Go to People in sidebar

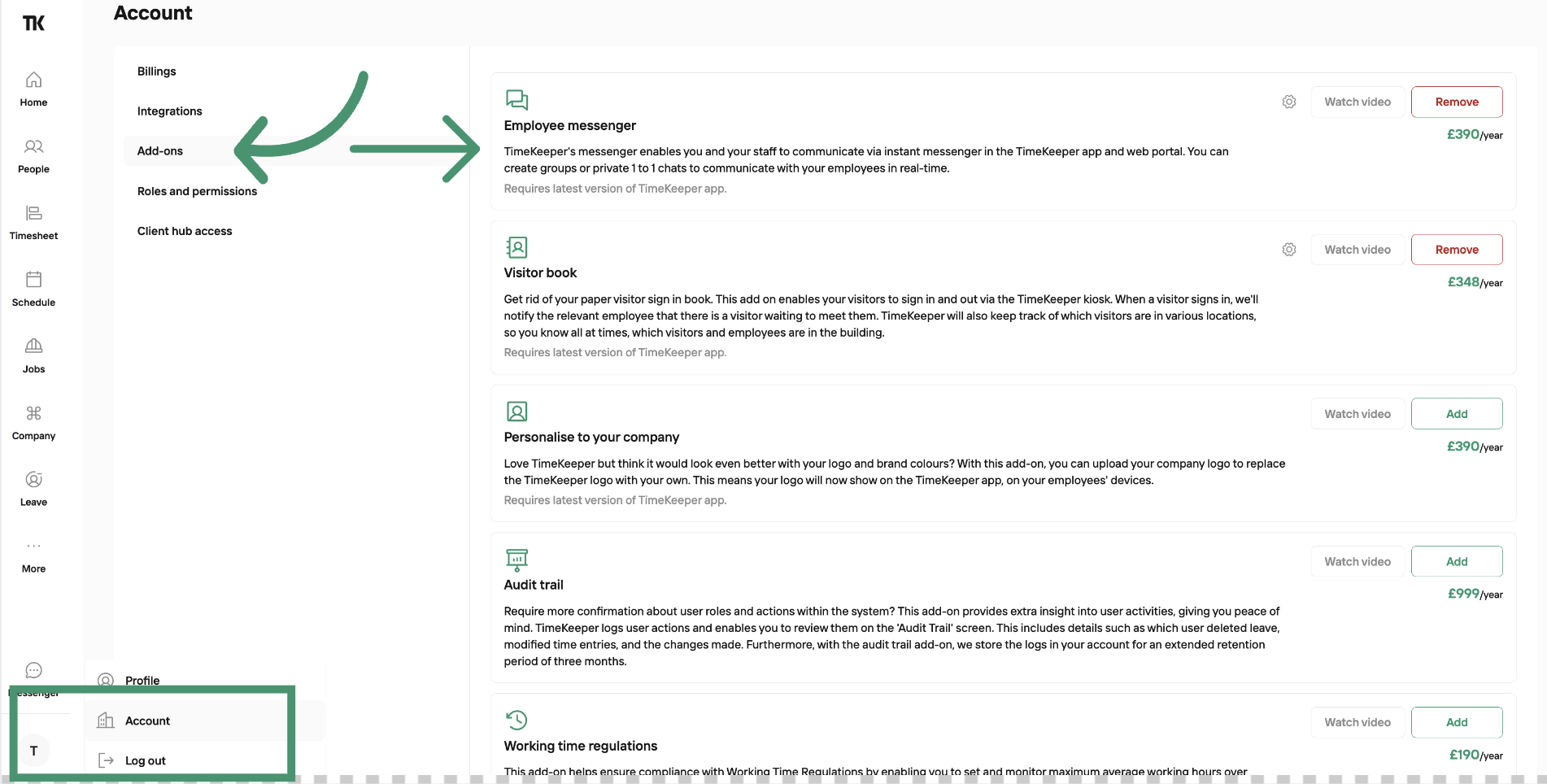point(33,146)
